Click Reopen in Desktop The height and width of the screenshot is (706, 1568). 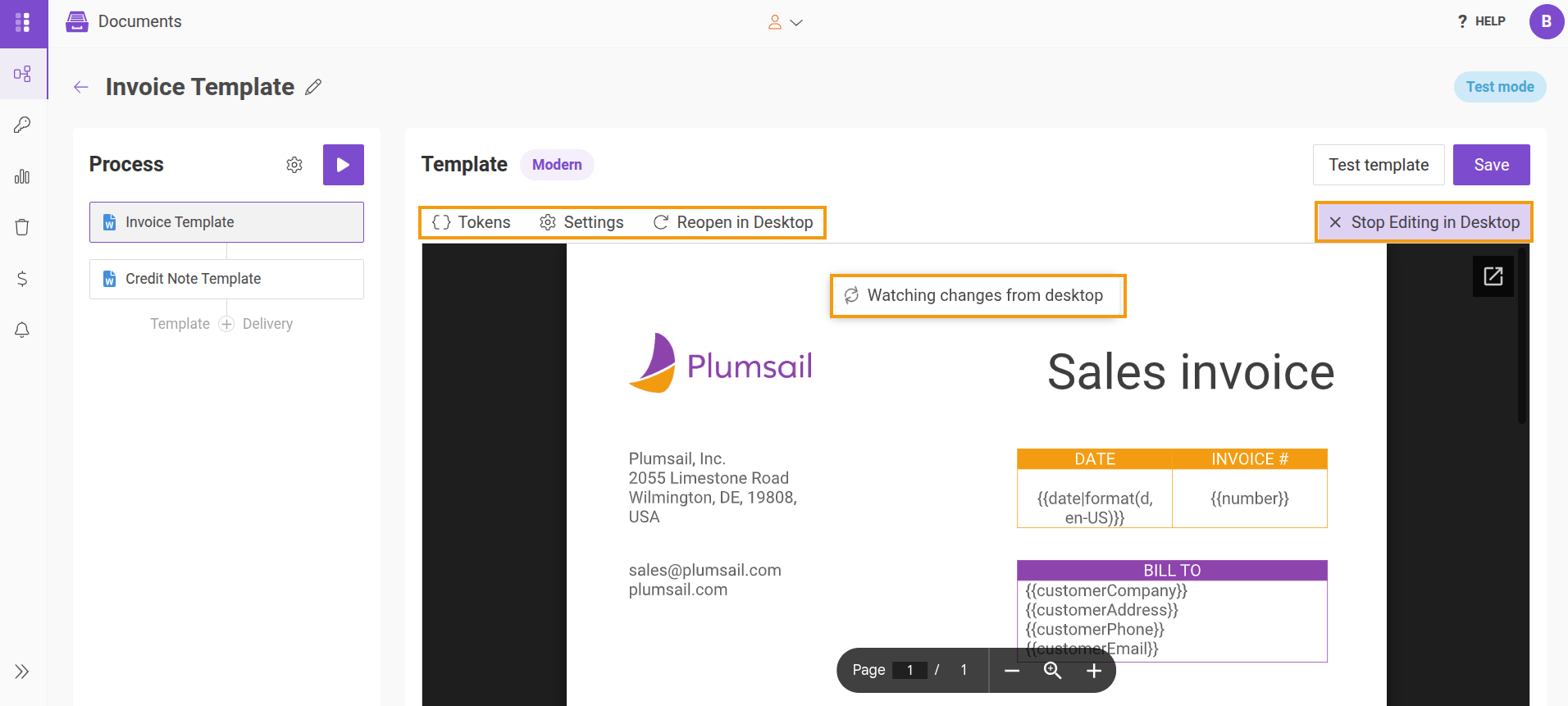click(733, 222)
